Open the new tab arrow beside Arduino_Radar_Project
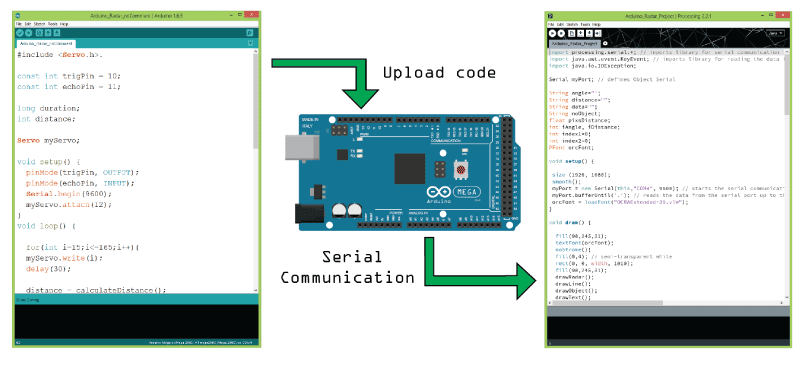This screenshot has width=800, height=384. point(605,43)
